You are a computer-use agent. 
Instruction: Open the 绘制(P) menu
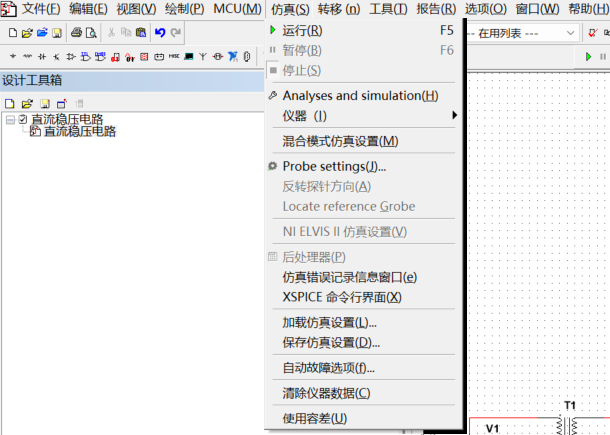[x=184, y=9]
